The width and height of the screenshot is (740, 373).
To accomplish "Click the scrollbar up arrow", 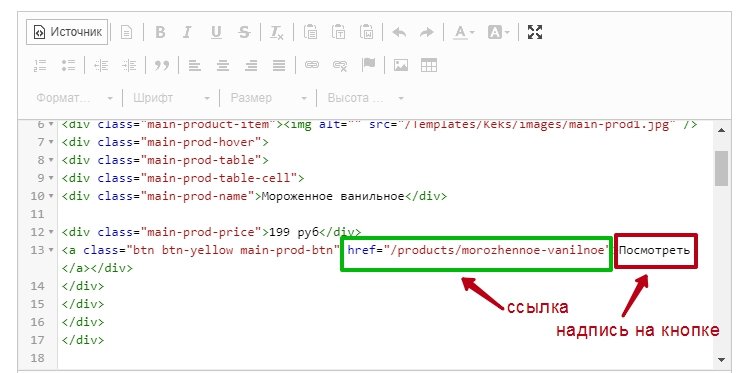I will [721, 130].
